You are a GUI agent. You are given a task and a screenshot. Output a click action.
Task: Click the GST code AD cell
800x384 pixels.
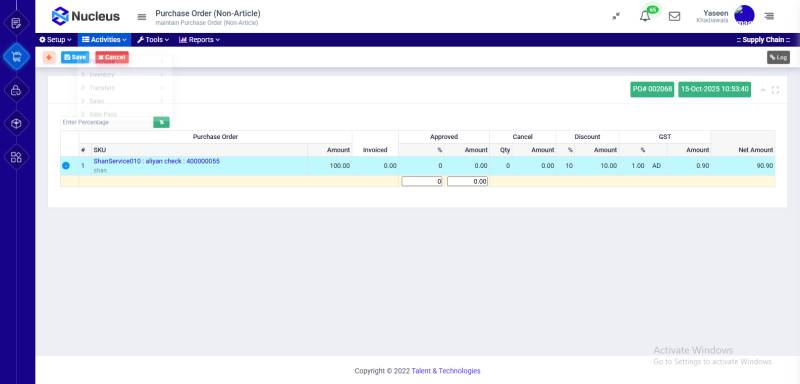tap(657, 166)
